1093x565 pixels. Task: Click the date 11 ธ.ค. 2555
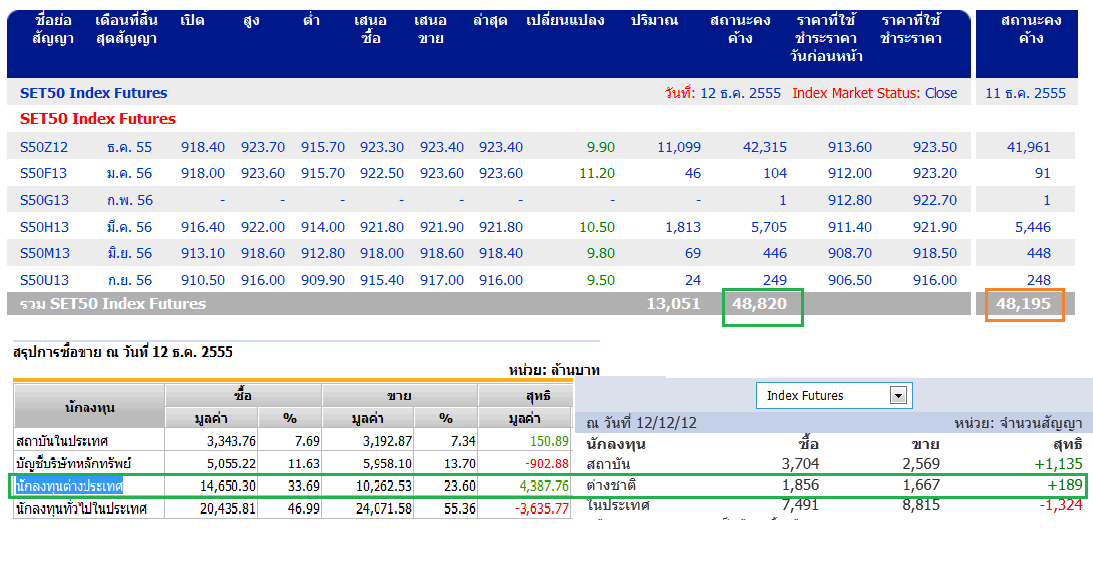(x=1025, y=93)
